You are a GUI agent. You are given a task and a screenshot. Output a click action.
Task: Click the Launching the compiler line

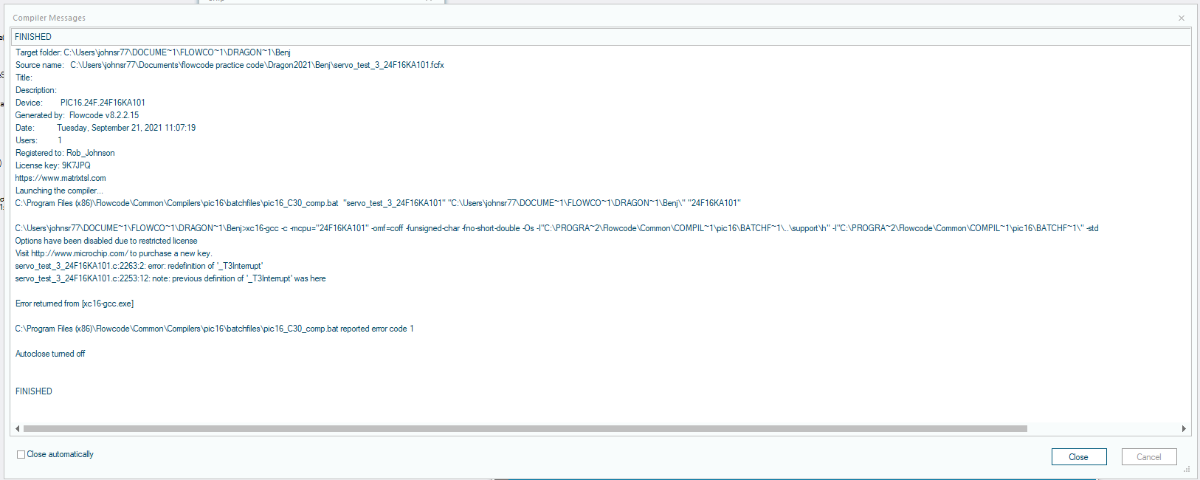coord(59,190)
